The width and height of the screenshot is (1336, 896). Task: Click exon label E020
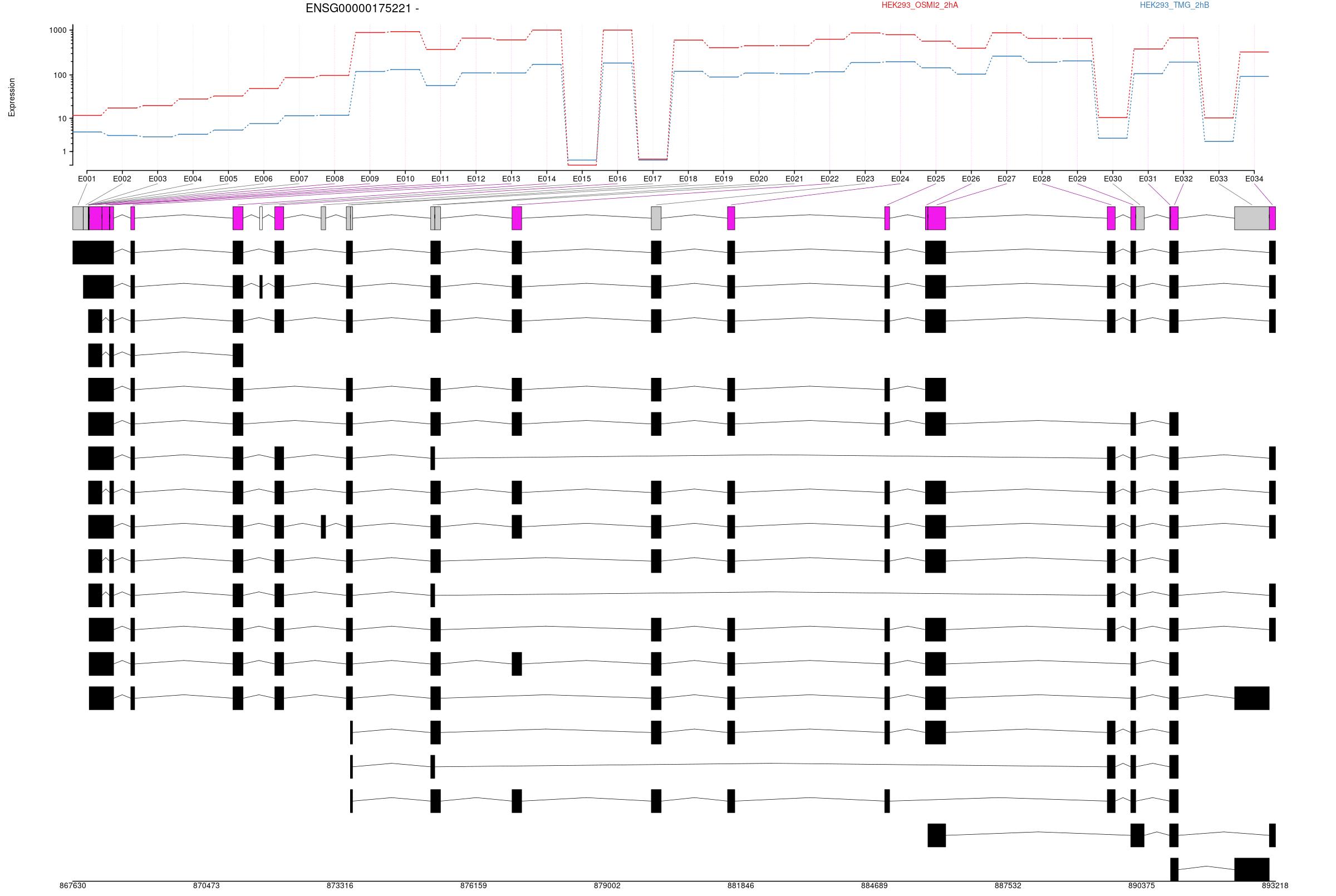[x=759, y=179]
